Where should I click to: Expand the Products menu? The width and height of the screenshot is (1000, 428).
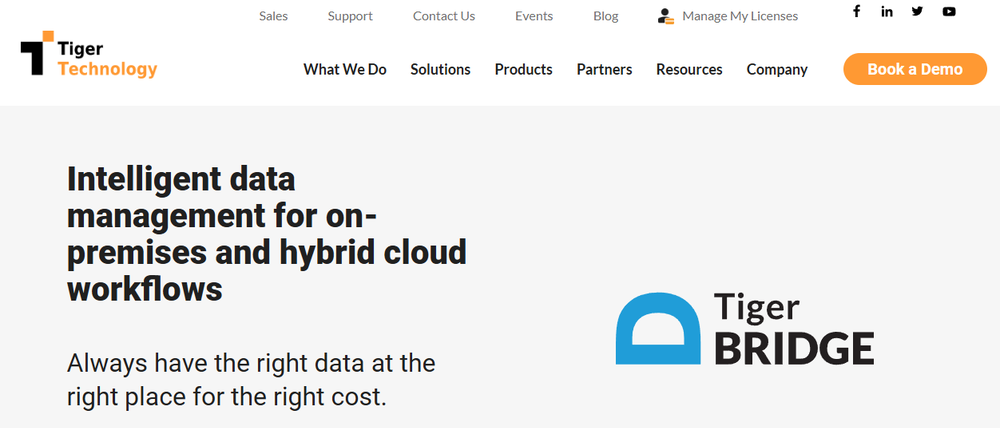pos(524,70)
